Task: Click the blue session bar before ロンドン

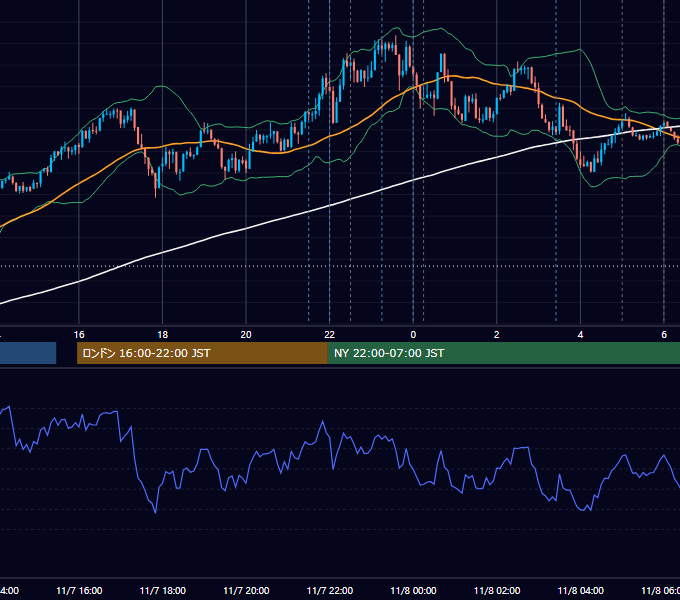Action: click(x=28, y=353)
